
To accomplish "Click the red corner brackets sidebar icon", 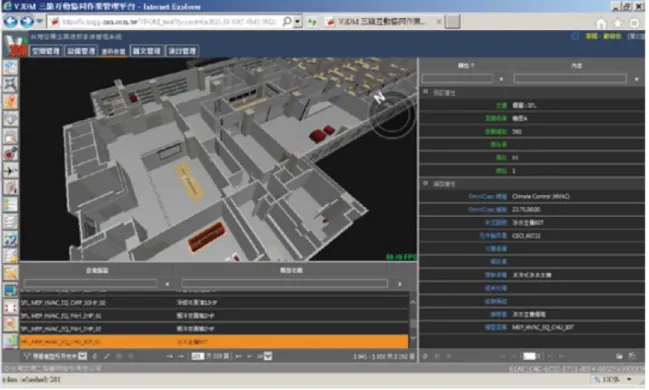I will tap(10, 308).
